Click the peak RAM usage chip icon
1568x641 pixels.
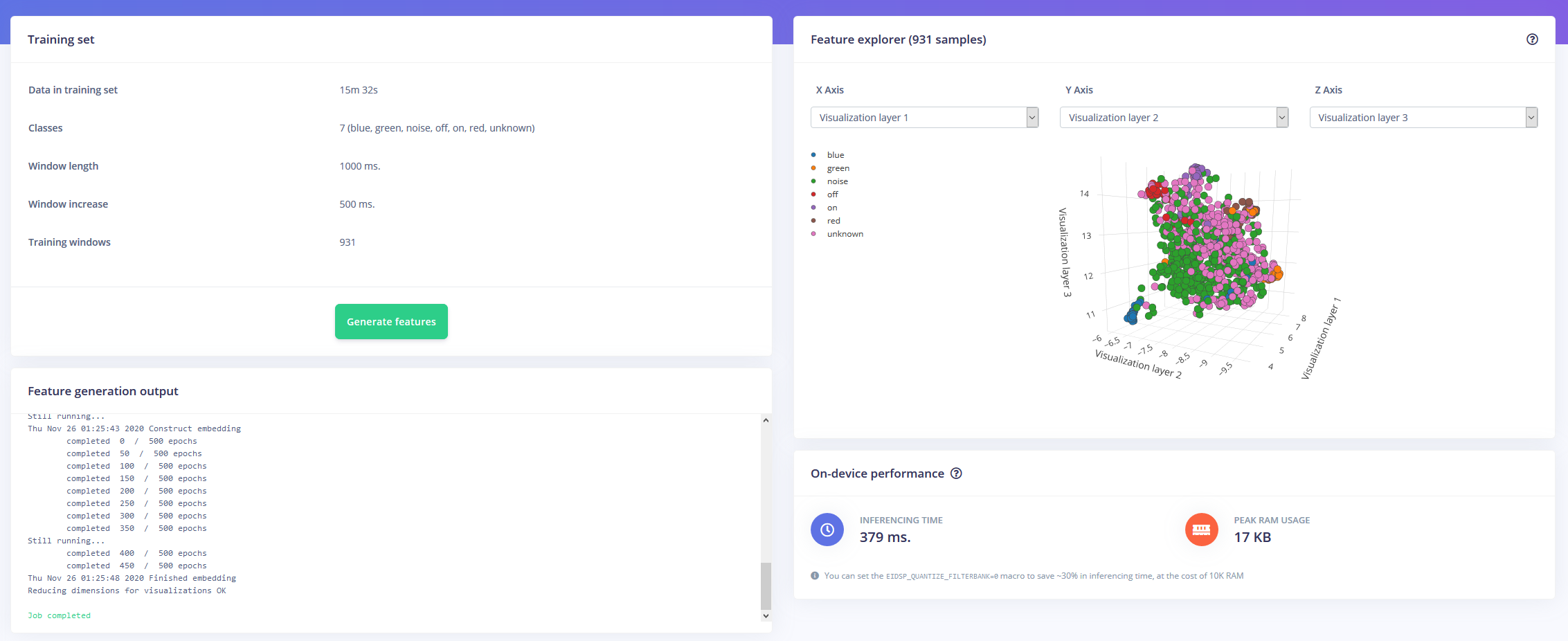point(1202,530)
